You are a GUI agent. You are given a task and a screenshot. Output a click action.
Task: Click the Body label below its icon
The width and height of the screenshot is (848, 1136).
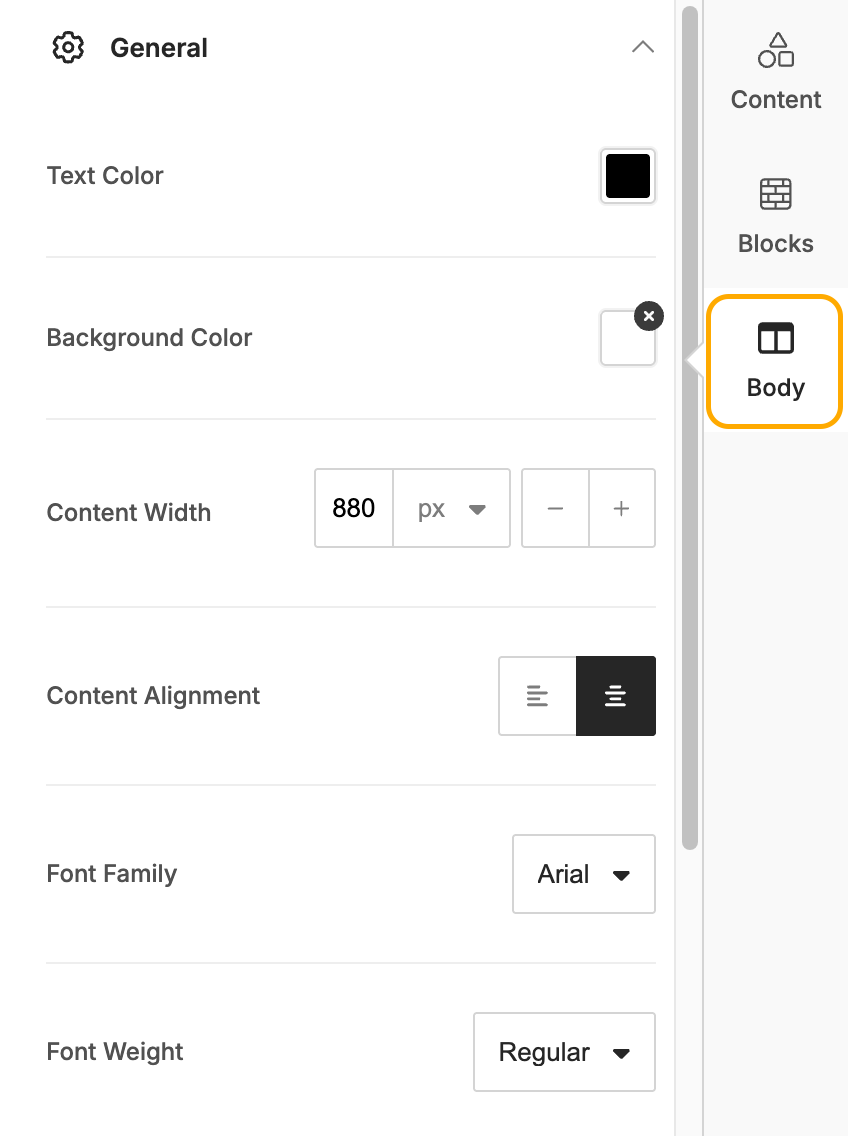click(774, 388)
